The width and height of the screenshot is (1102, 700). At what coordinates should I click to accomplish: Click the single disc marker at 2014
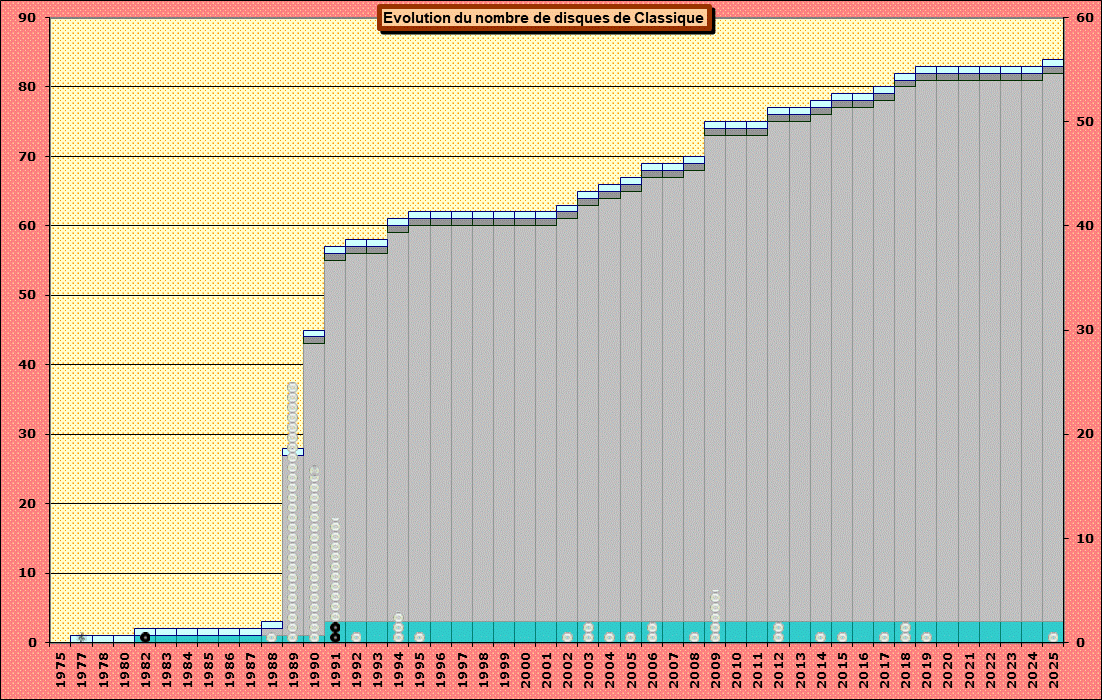tap(820, 637)
